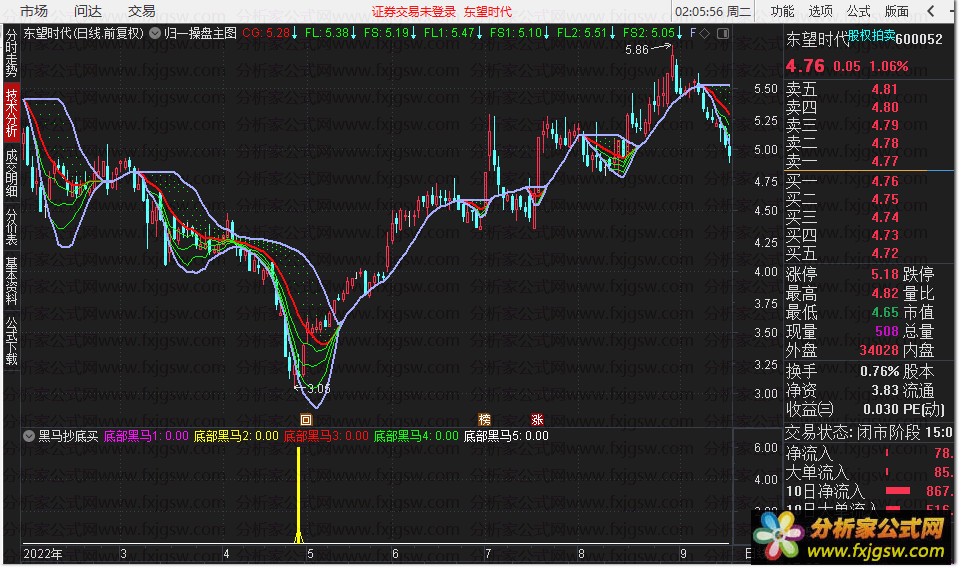Image resolution: width=961 pixels, height=568 pixels.
Task: Switch to 分价表 side tab
Action: coord(11,227)
